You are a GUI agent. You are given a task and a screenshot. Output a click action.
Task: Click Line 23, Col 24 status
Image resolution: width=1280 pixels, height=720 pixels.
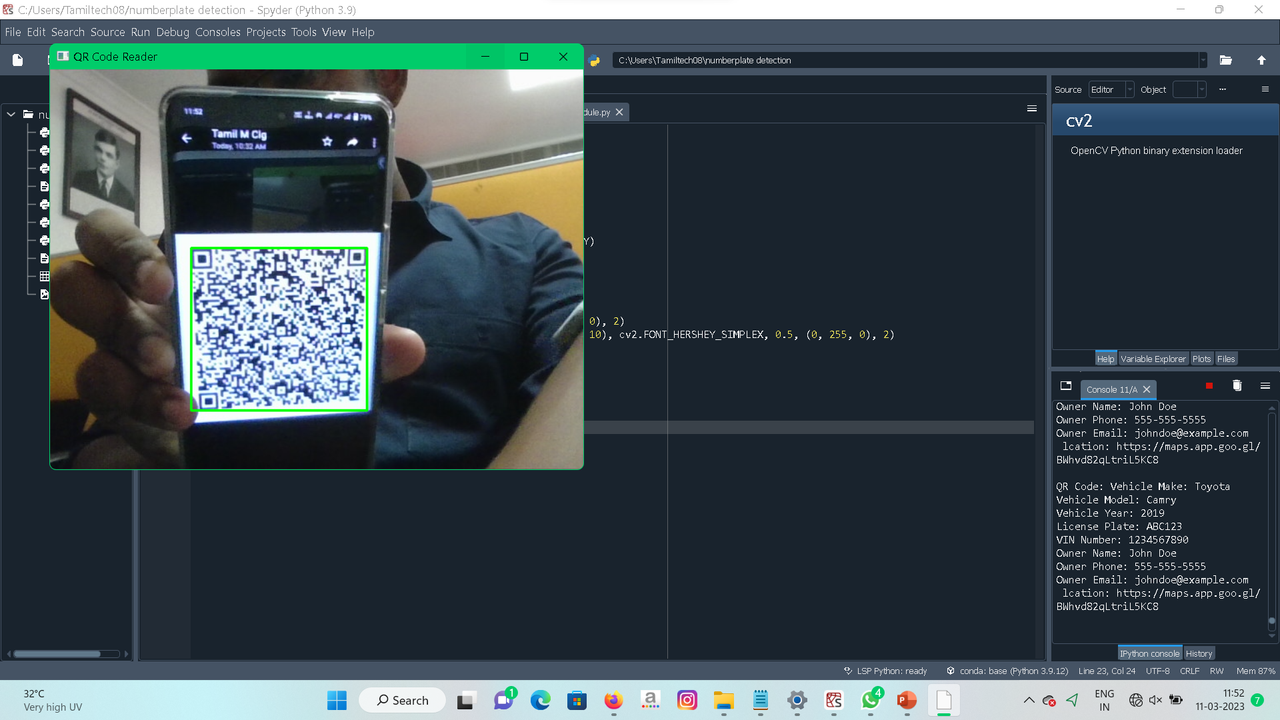point(1107,671)
